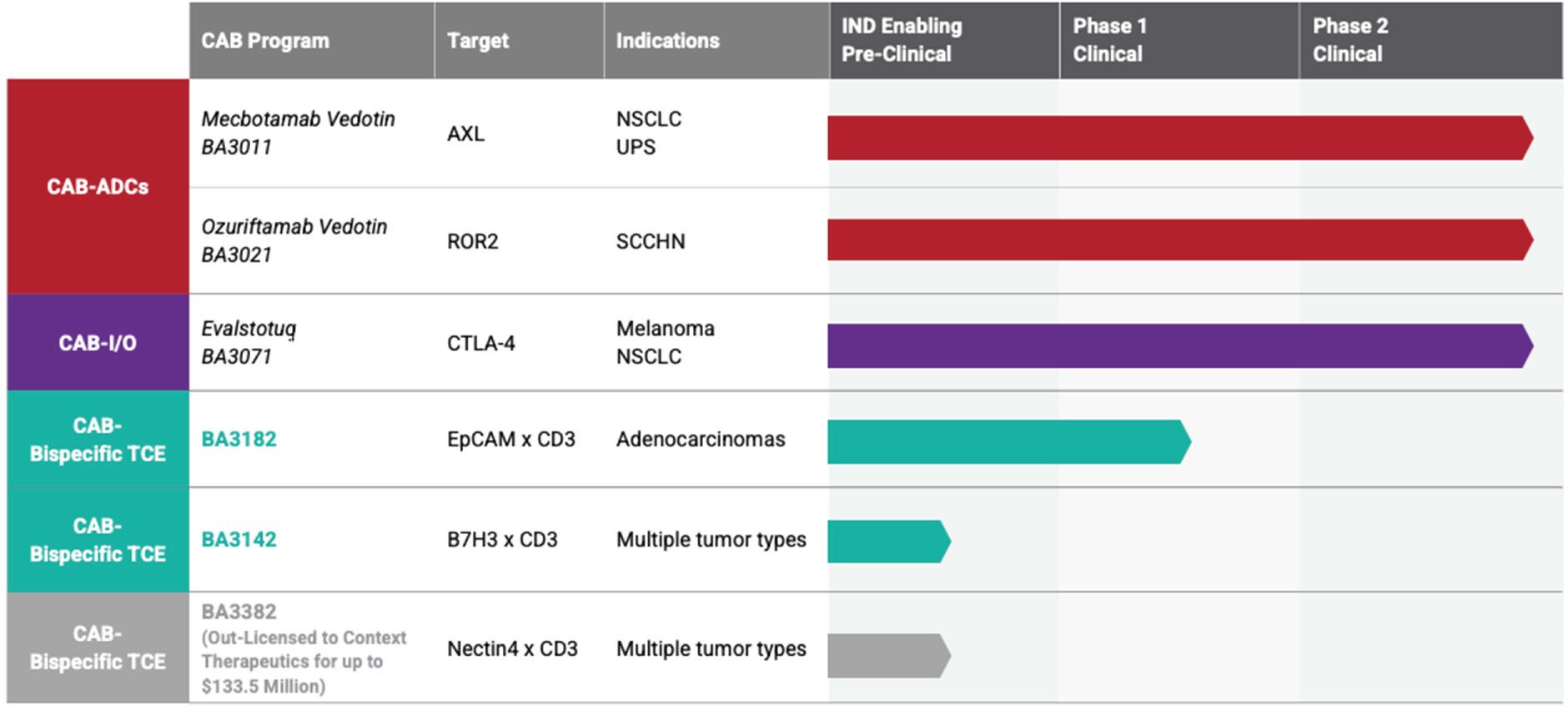Screen dimensions: 1568x711
Task: Click the BA3382 out-licensed program text
Action: coord(304,649)
